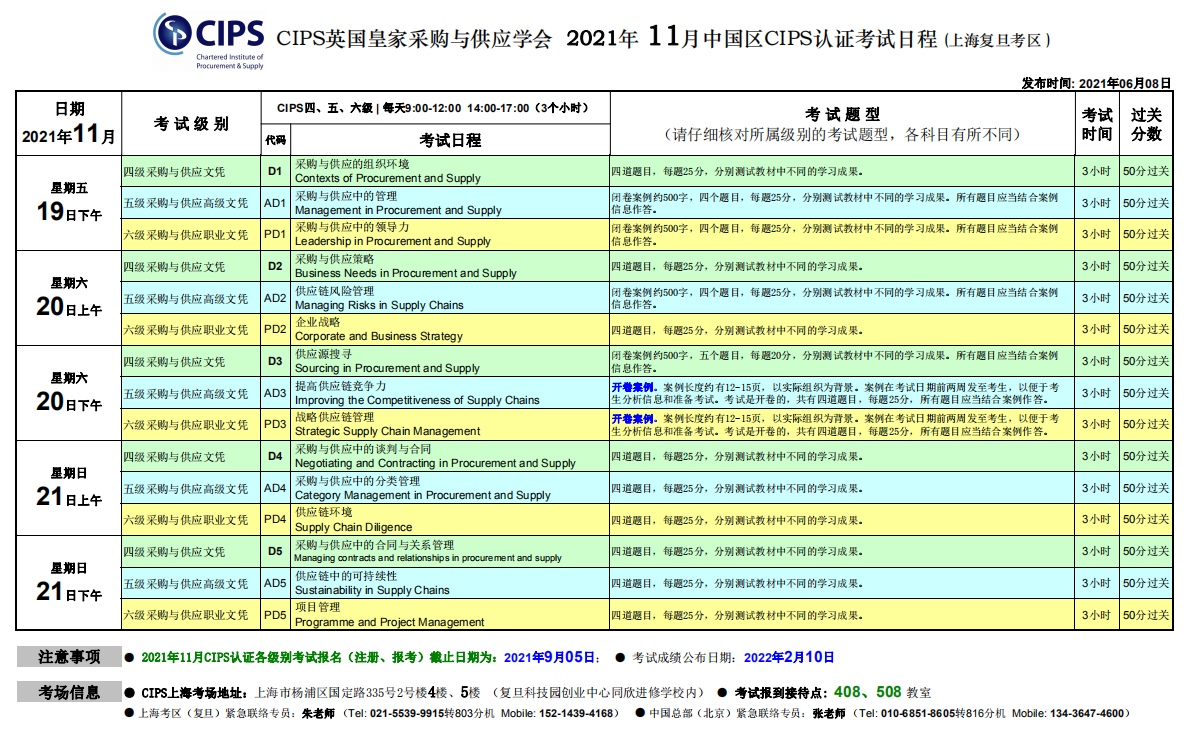Click 'Business Needs in Procurement and Supply'
This screenshot has width=1188, height=734.
[405, 273]
